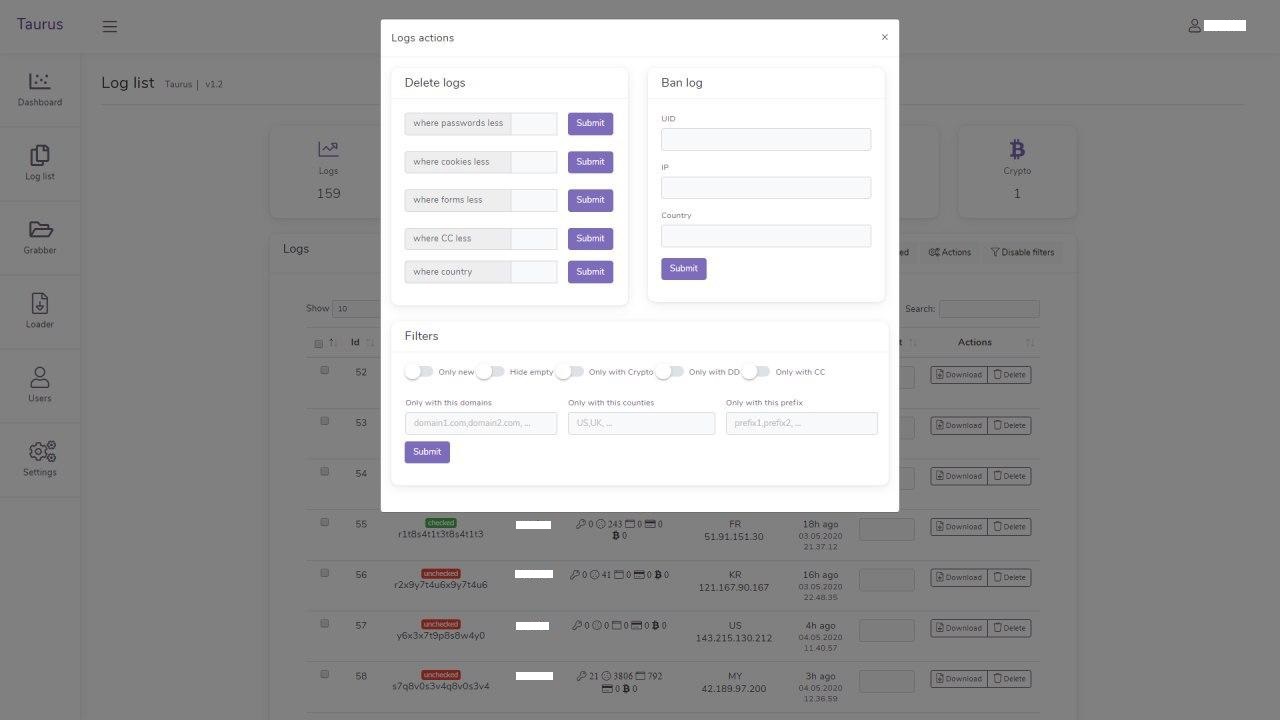Screen dimensions: 1280x720
Task: Click the Only with this domains field
Action: tap(481, 424)
